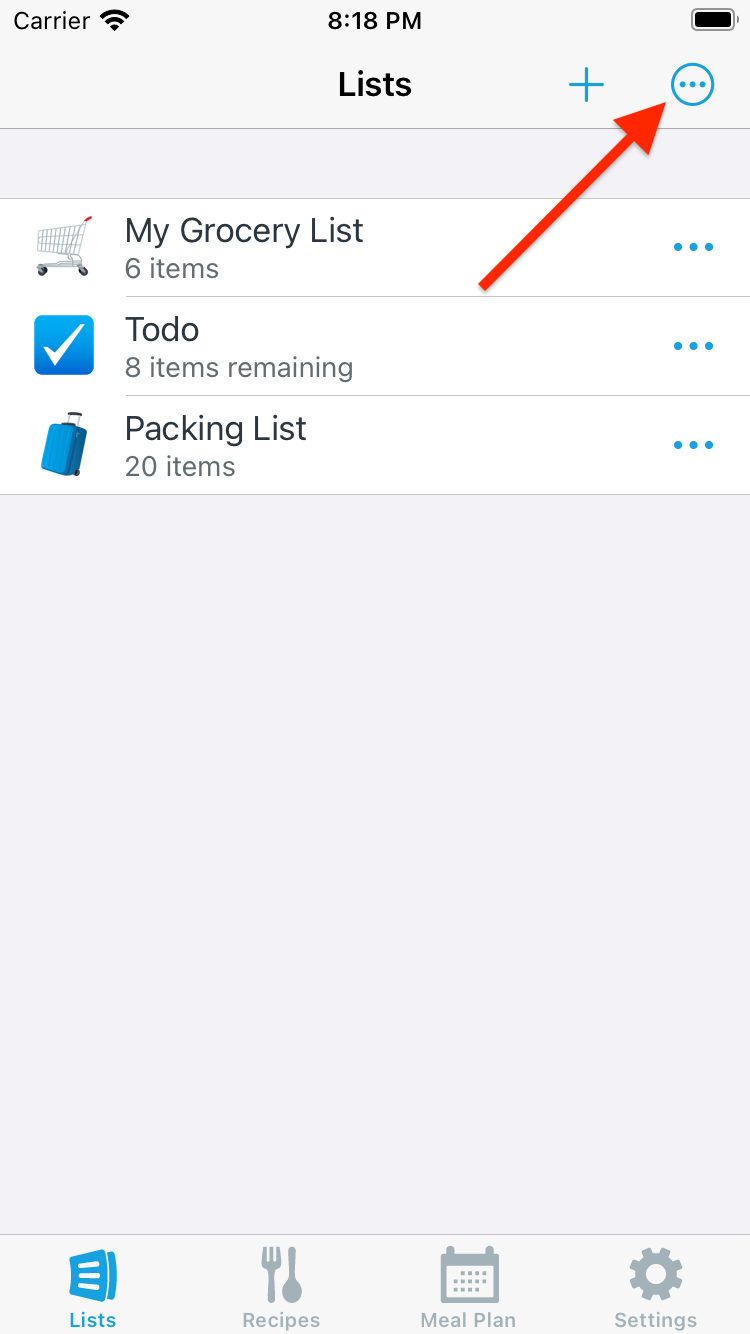Screen dimensions: 750x1334
Task: Open the circled ellipsis menu in navigation bar
Action: 692,85
